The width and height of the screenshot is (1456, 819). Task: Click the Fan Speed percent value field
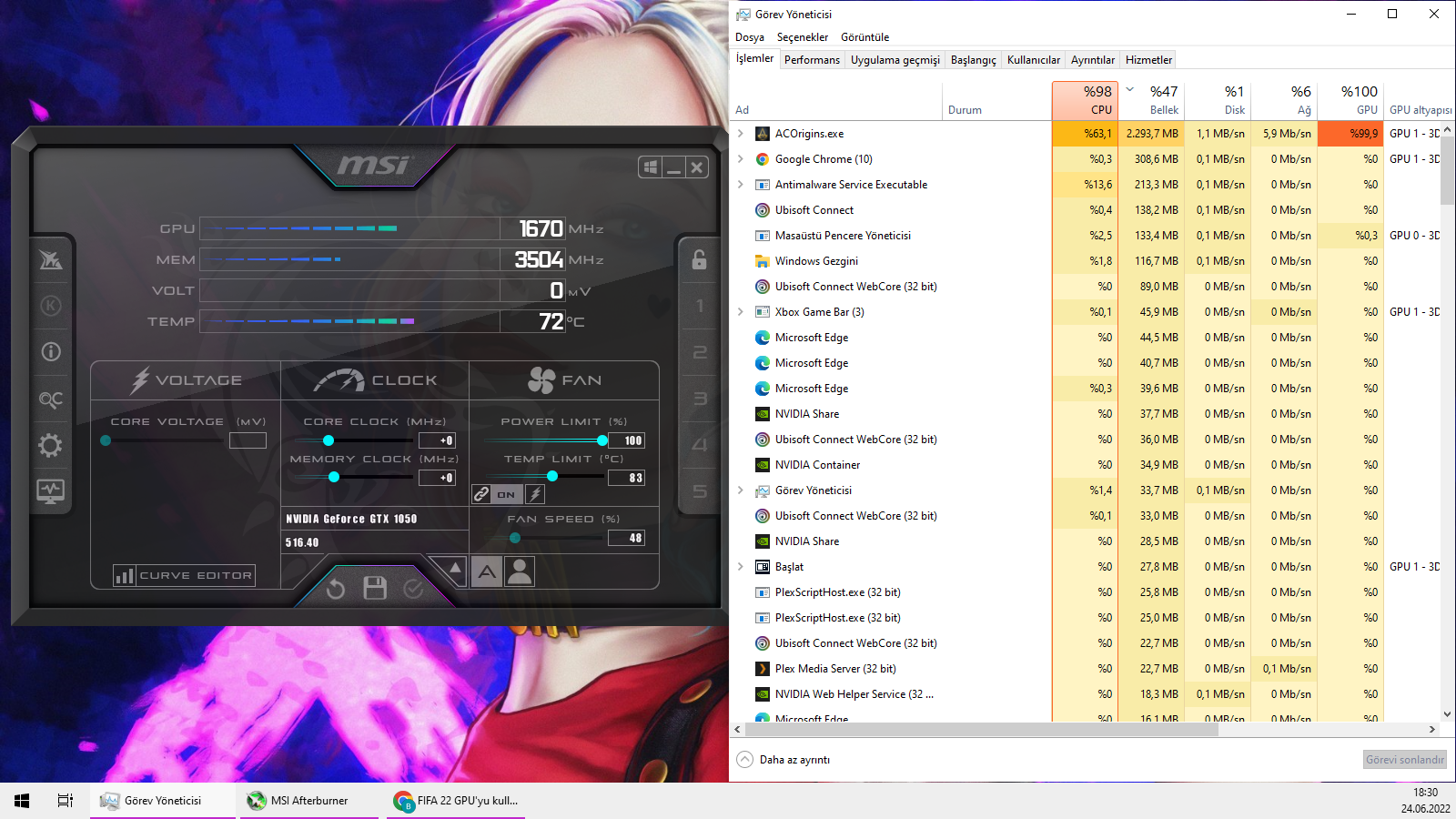coord(626,538)
